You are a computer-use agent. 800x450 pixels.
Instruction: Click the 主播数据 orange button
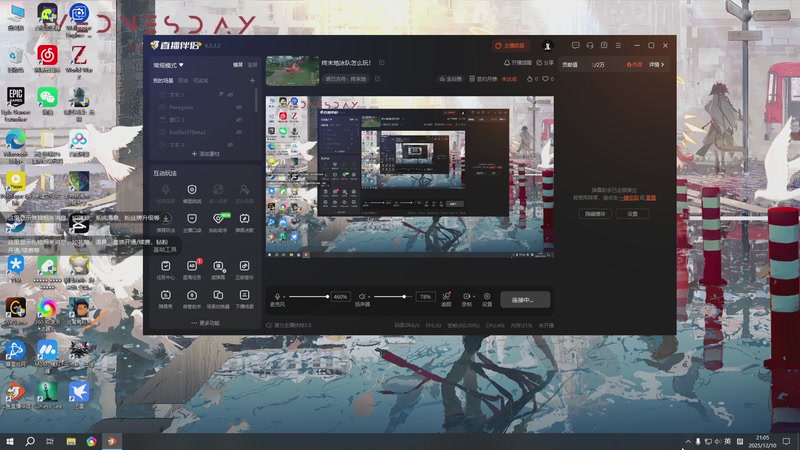510,45
